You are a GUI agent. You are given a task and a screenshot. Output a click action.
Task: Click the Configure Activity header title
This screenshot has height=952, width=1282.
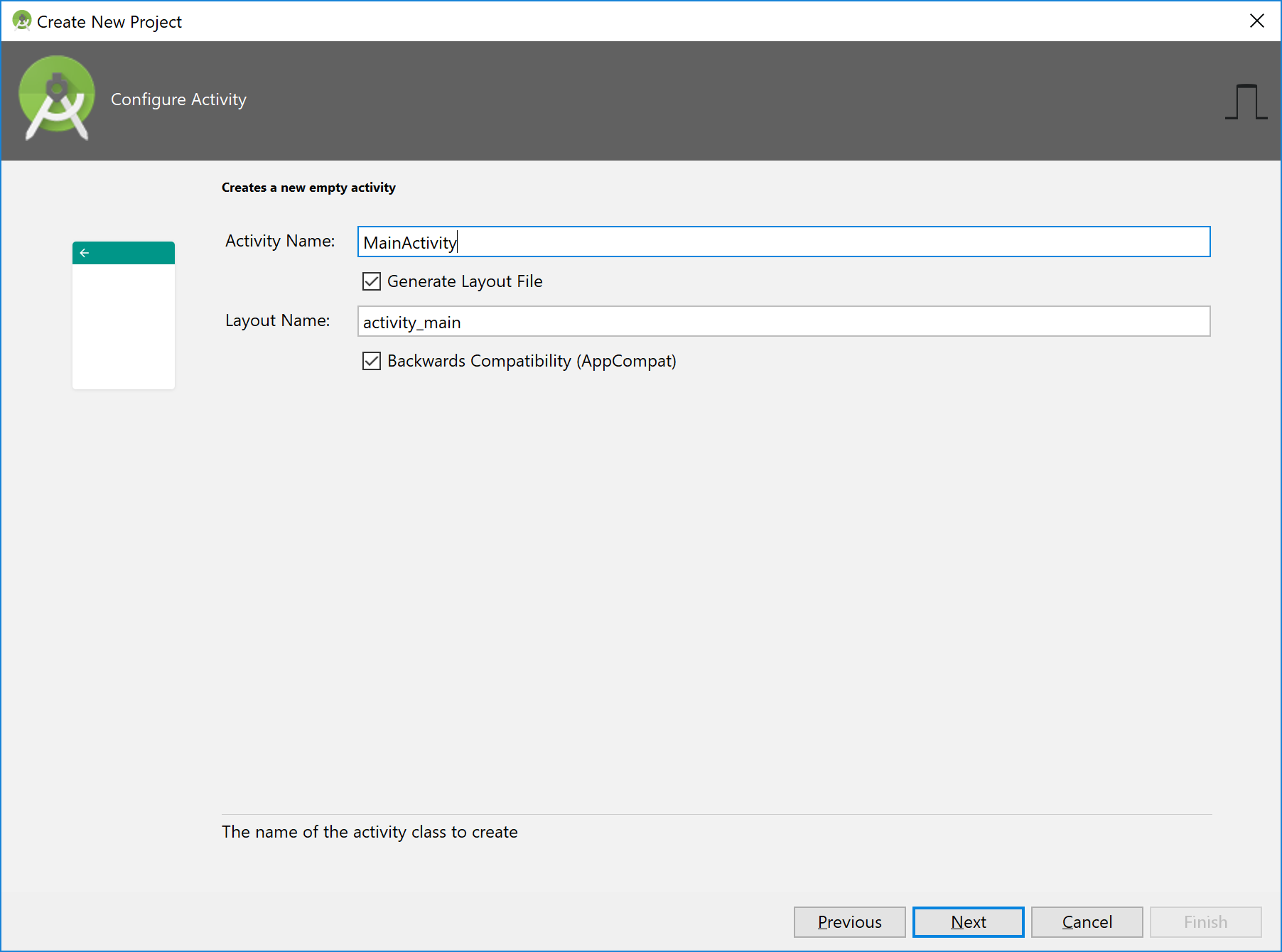point(178,99)
